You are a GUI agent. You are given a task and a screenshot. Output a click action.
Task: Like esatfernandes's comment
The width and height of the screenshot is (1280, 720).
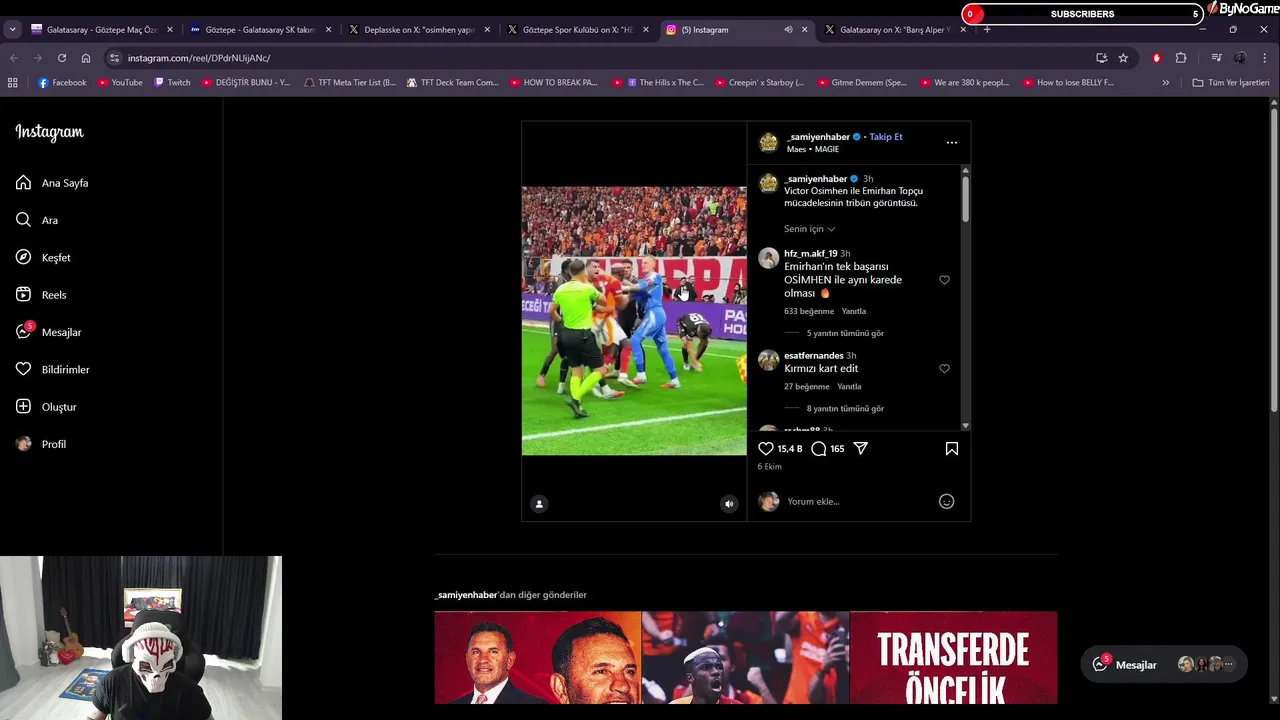tap(944, 369)
